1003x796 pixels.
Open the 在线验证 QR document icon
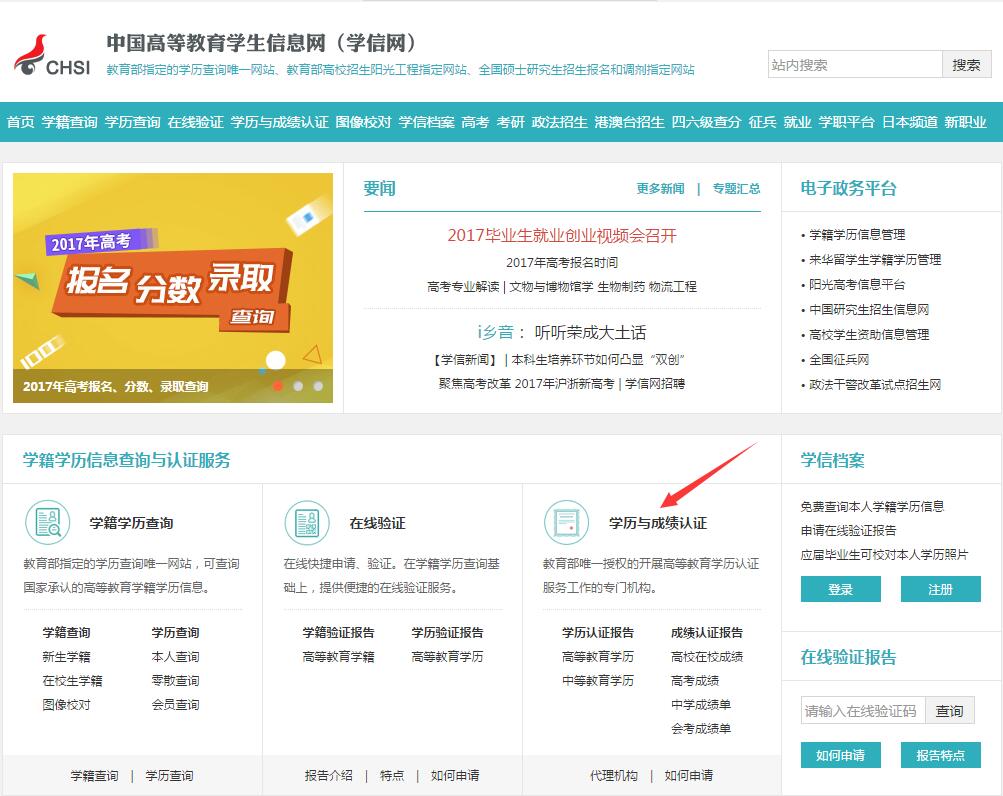pyautogui.click(x=307, y=522)
